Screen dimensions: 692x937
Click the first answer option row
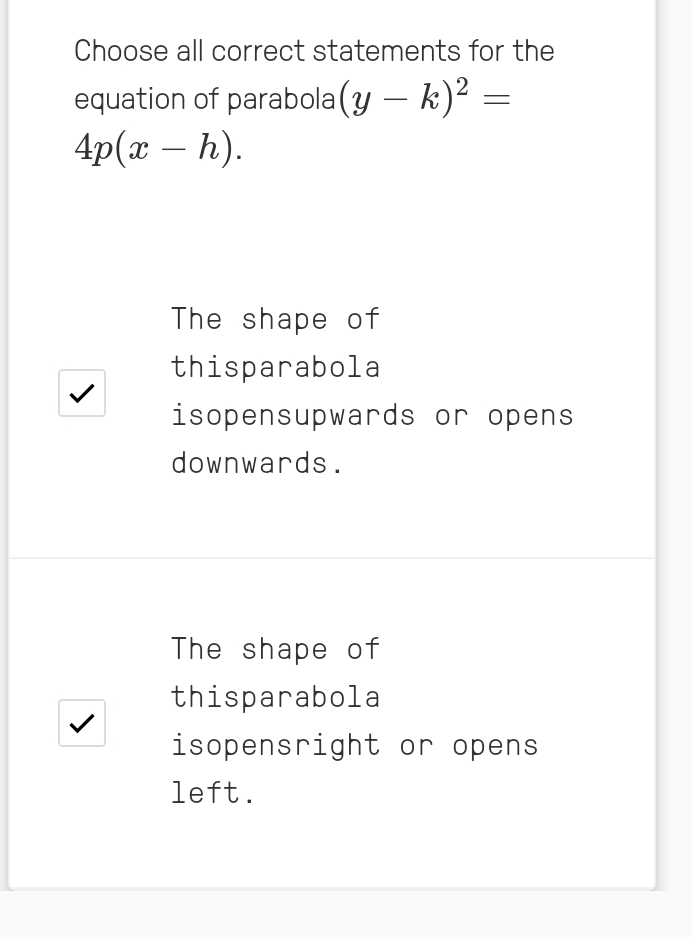tap(330, 392)
